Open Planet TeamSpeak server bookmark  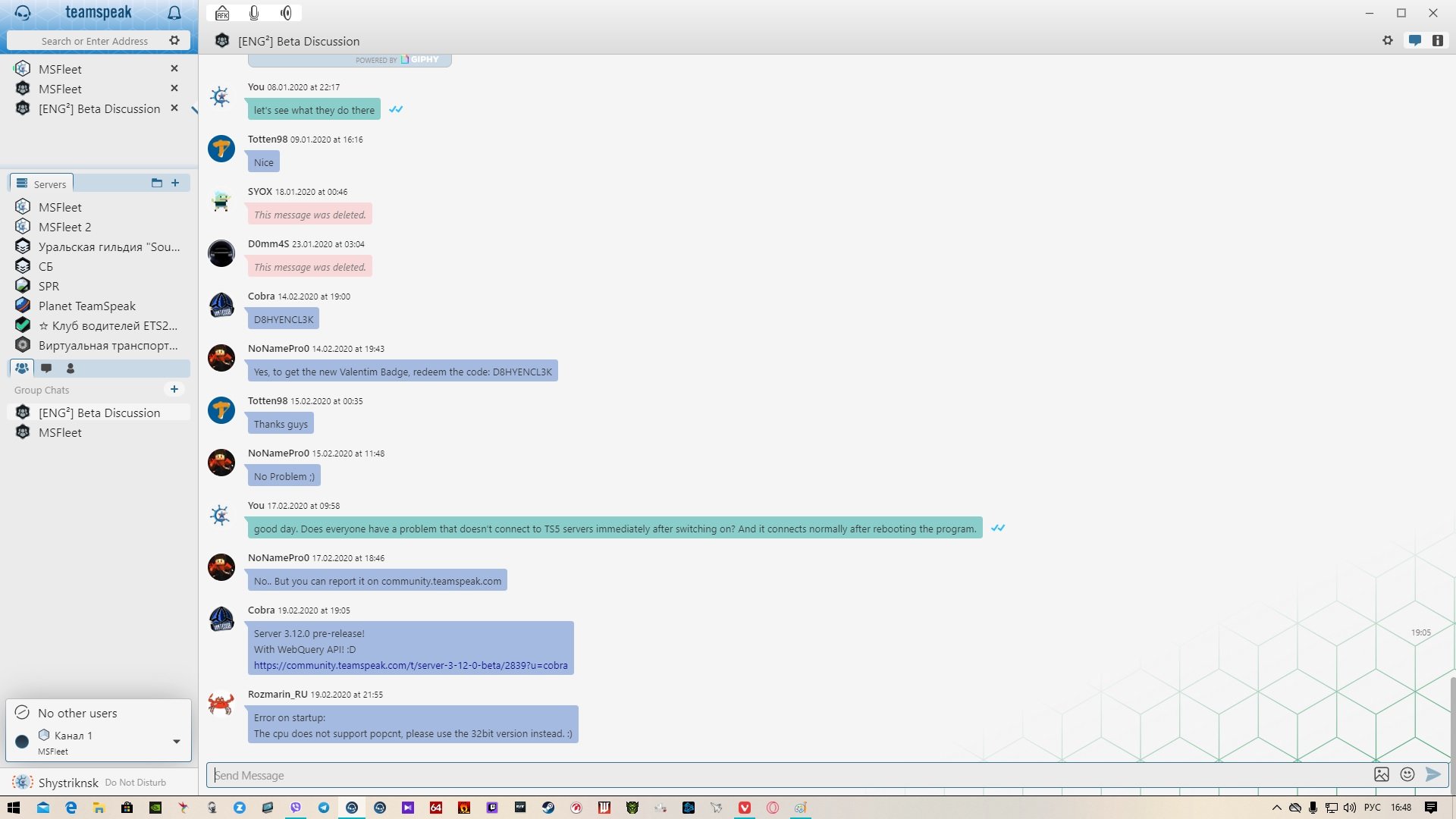point(99,306)
